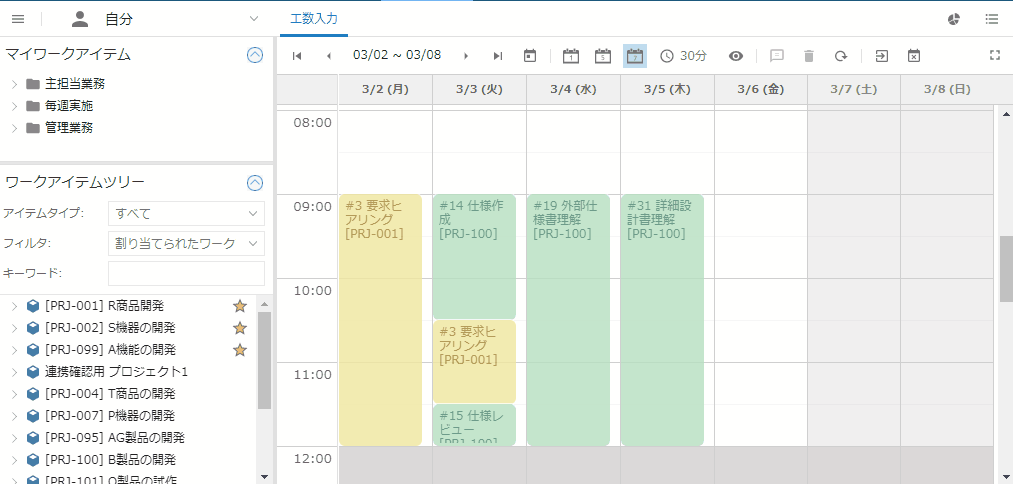Go to today calendar icon
The image size is (1013, 484).
(530, 56)
